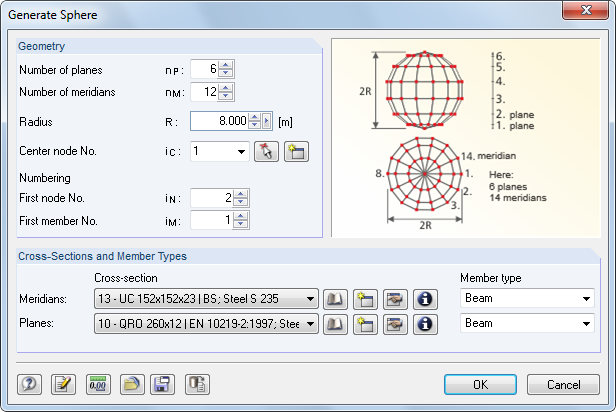Click the number of planes field
Viewport: 616px width, 412px height.
tap(204, 69)
